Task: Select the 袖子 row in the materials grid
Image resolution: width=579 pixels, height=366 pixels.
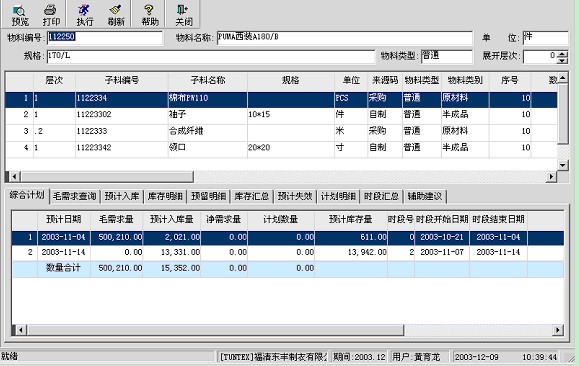Action: click(x=281, y=115)
